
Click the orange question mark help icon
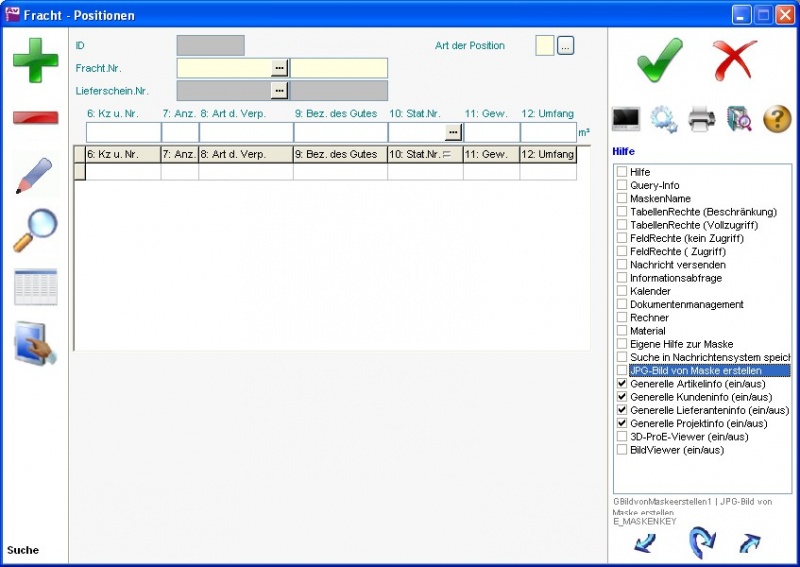[x=777, y=120]
